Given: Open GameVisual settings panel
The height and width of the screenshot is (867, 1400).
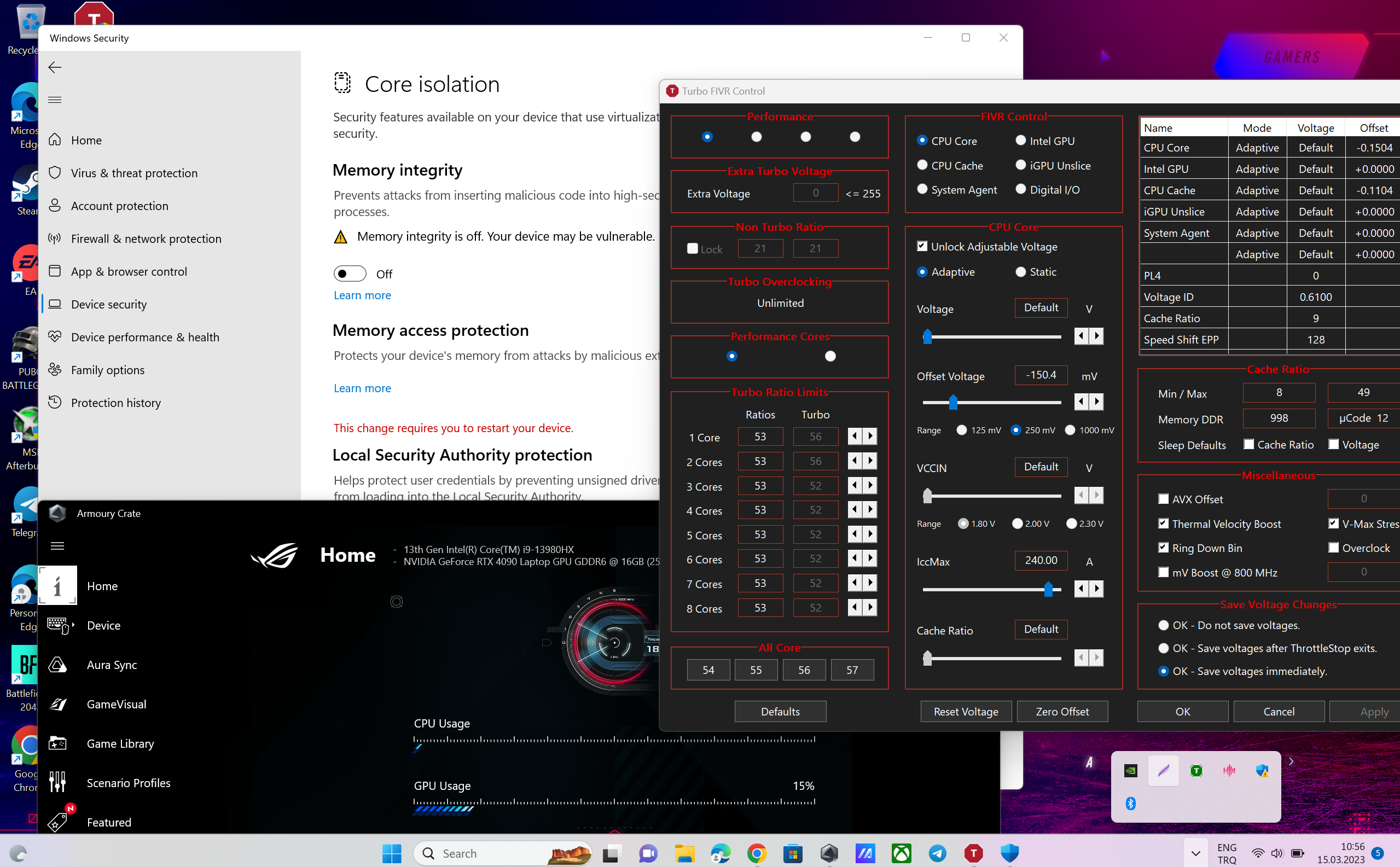Looking at the screenshot, I should 117,704.
